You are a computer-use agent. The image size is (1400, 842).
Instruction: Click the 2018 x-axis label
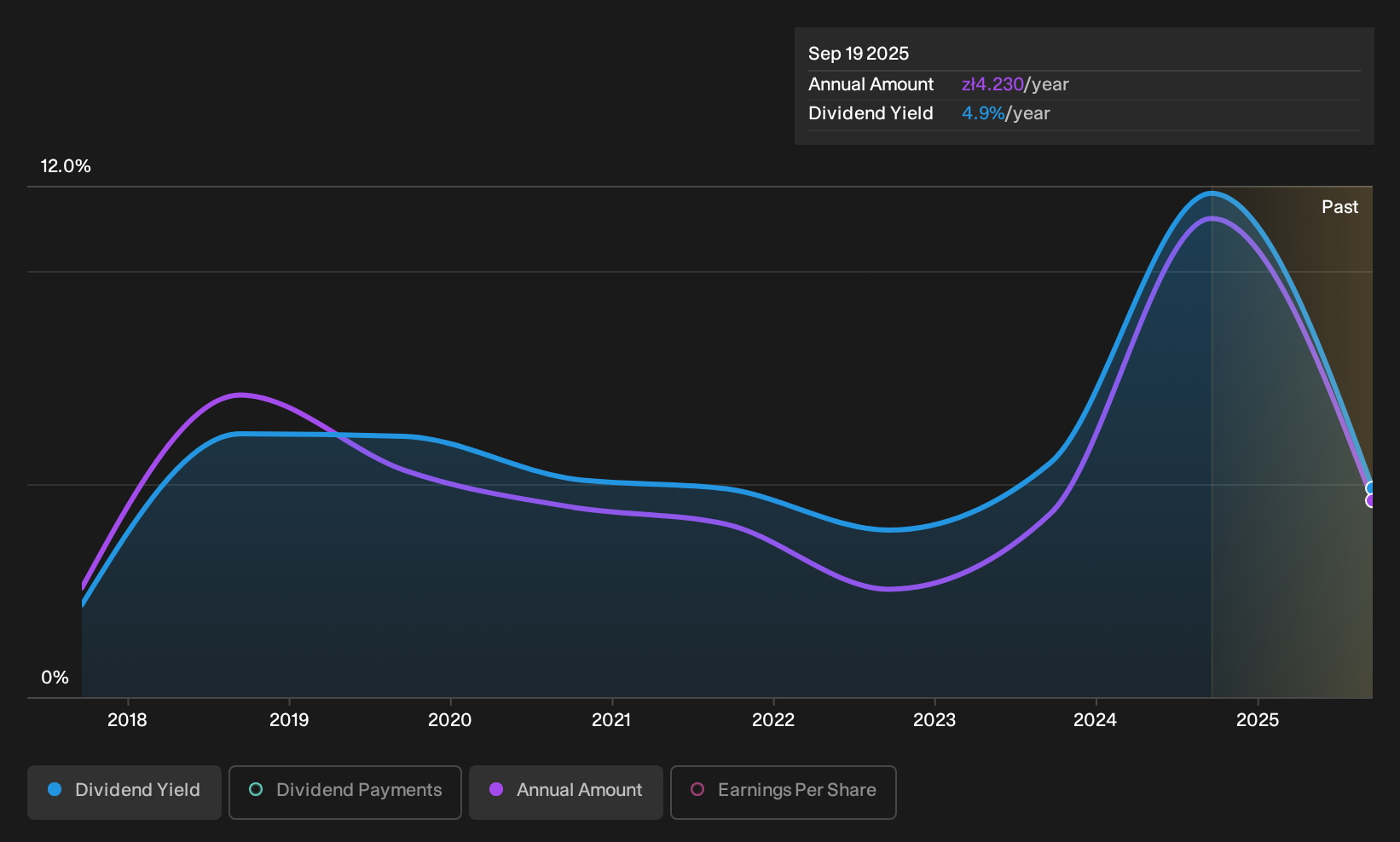[127, 720]
